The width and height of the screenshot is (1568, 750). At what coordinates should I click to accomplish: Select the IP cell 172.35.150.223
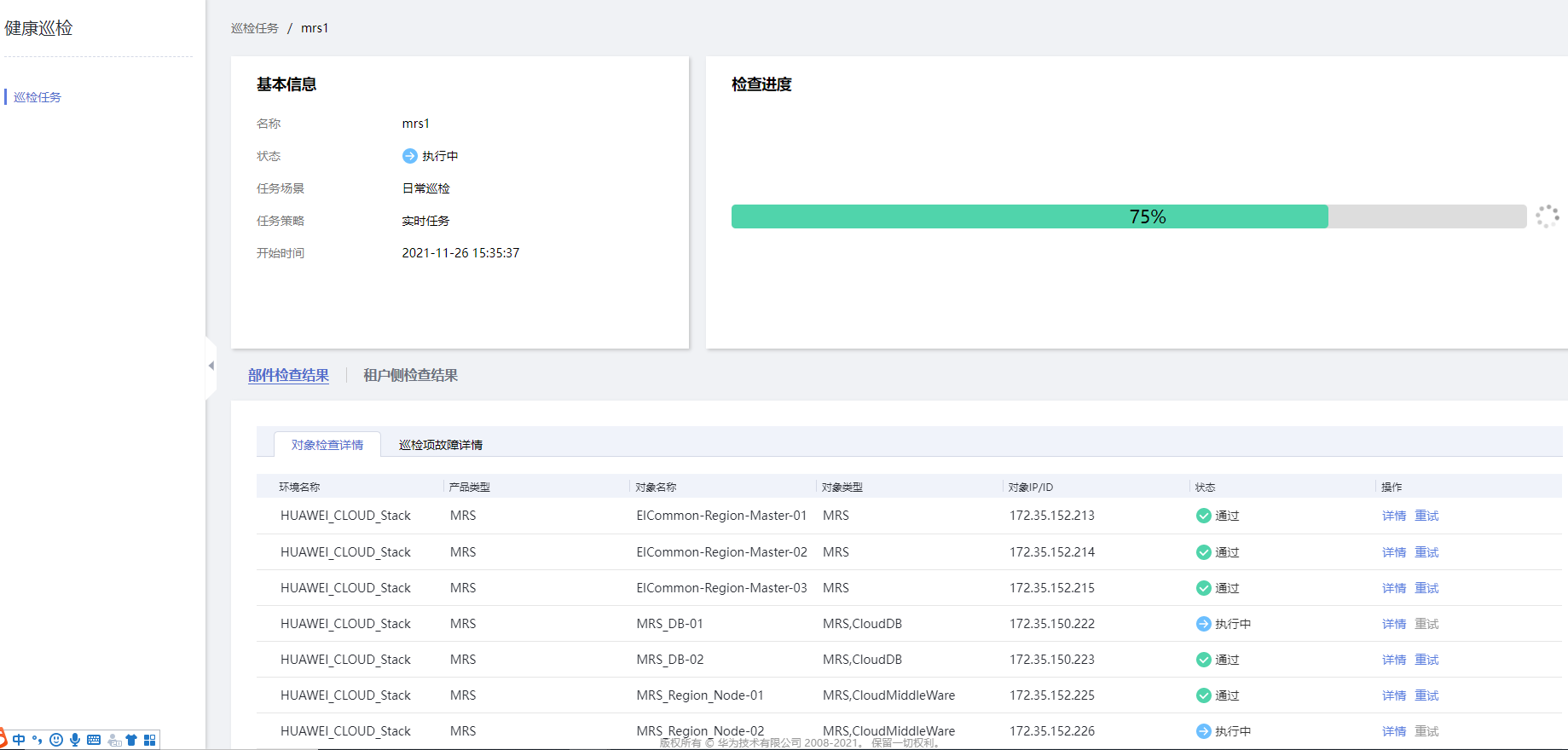point(1052,660)
